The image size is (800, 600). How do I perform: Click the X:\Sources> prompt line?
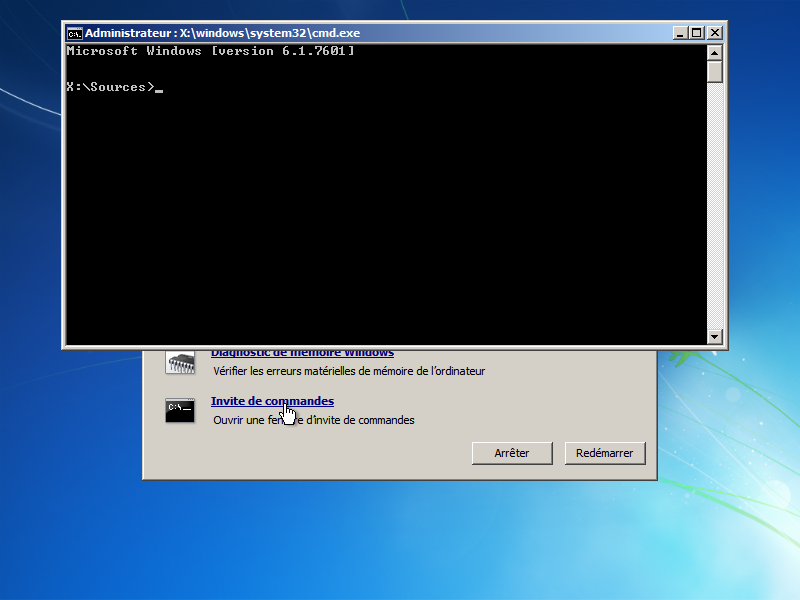(115, 87)
